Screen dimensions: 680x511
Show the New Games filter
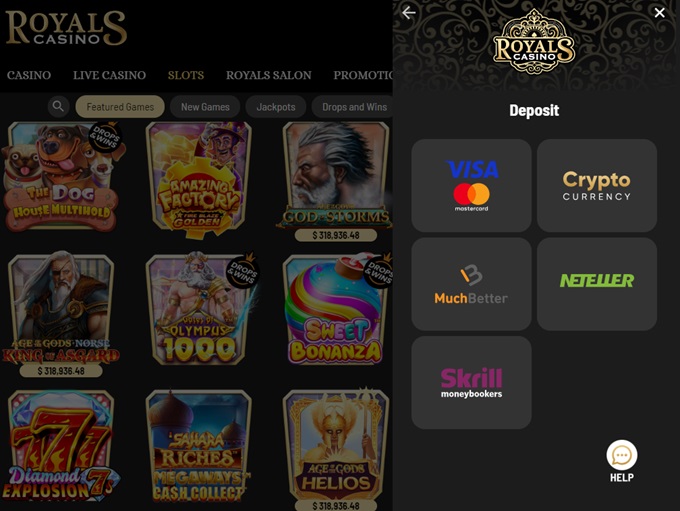click(205, 107)
